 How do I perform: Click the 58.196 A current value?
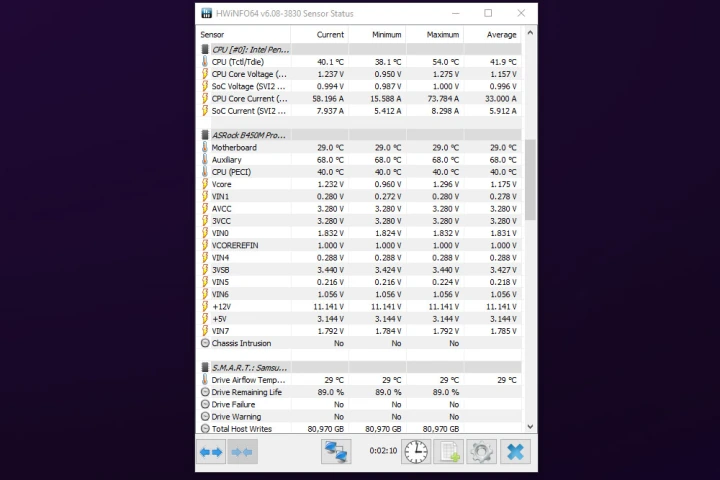(328, 99)
